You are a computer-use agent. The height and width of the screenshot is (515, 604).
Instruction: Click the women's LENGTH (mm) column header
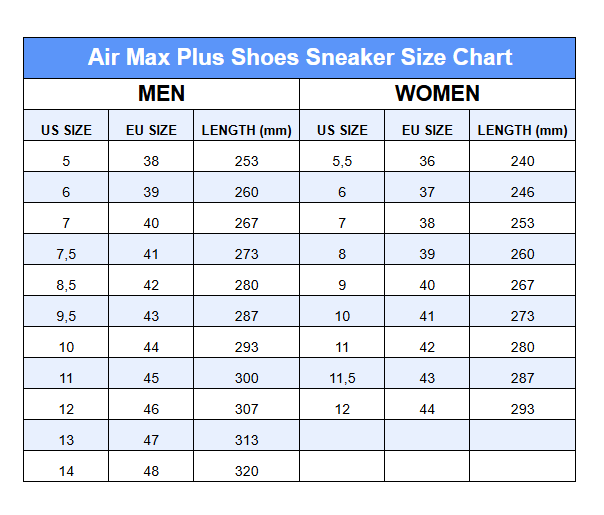point(522,130)
